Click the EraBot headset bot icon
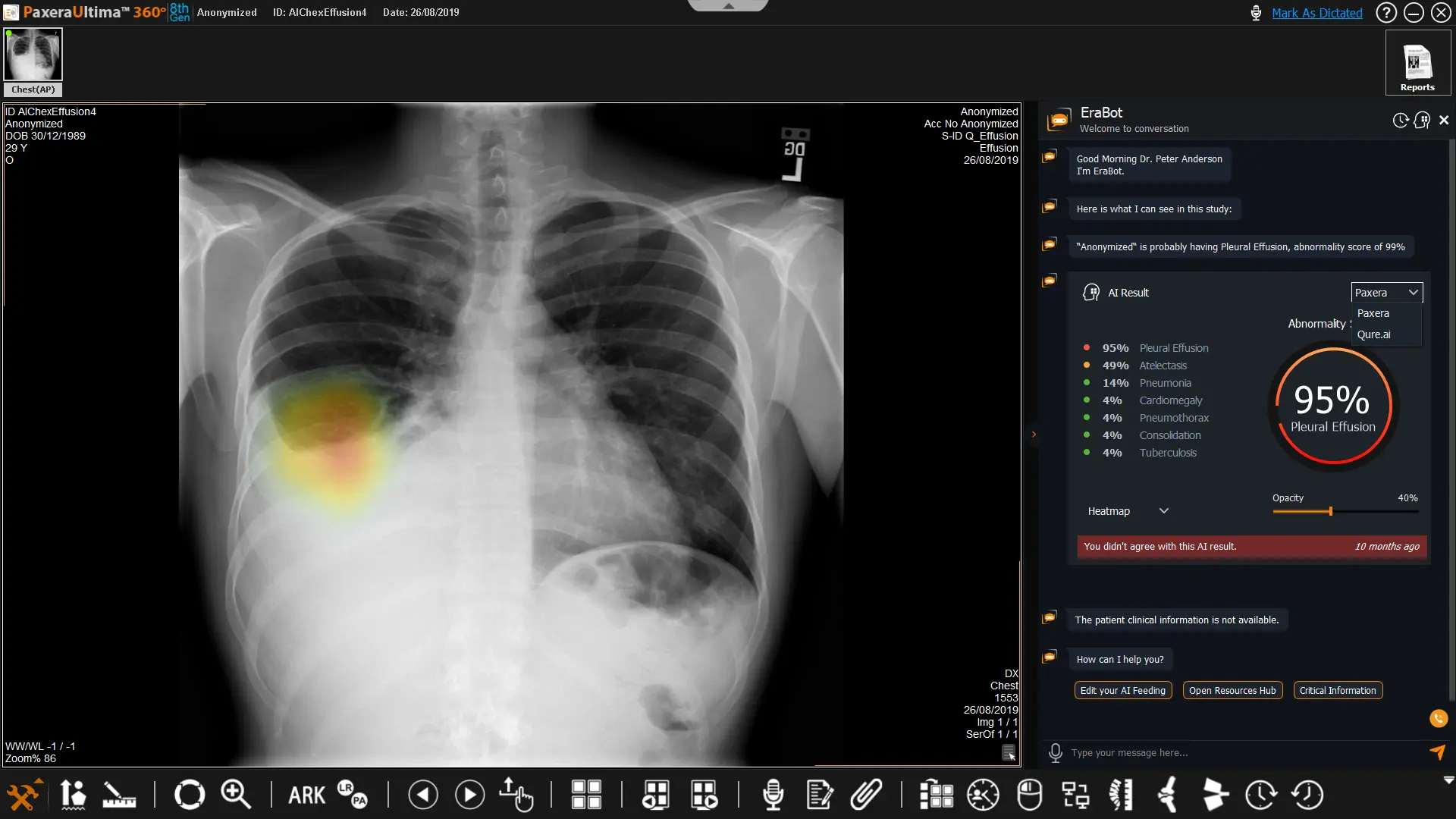 pos(1422,120)
